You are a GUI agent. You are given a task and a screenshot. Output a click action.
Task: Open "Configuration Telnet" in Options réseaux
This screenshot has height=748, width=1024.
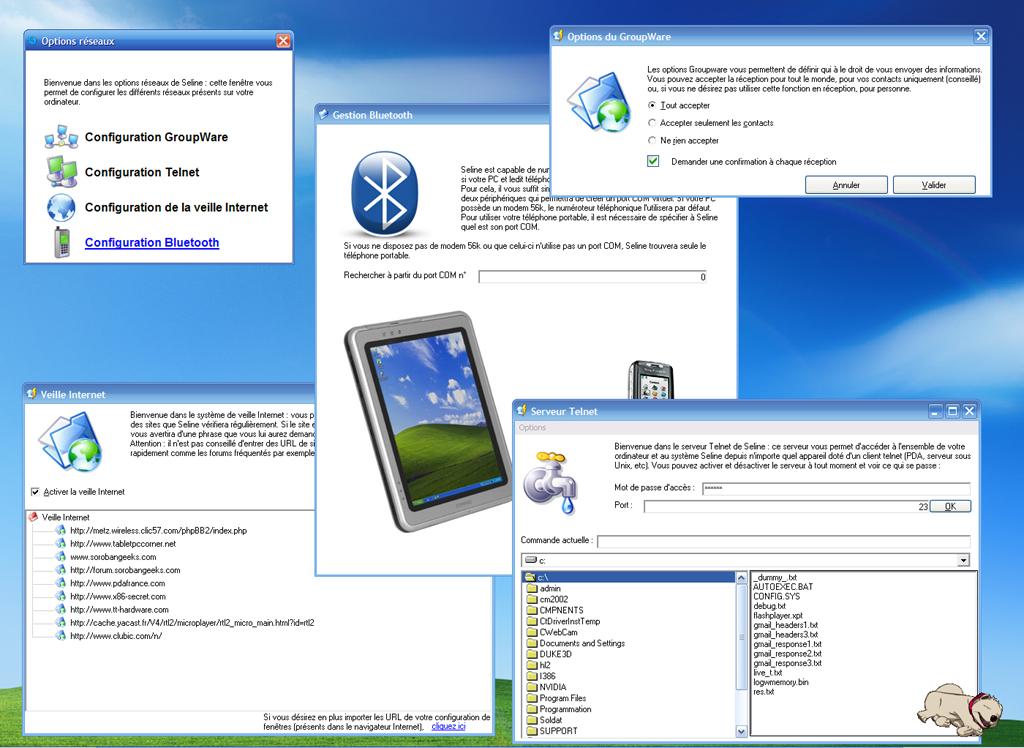[142, 172]
